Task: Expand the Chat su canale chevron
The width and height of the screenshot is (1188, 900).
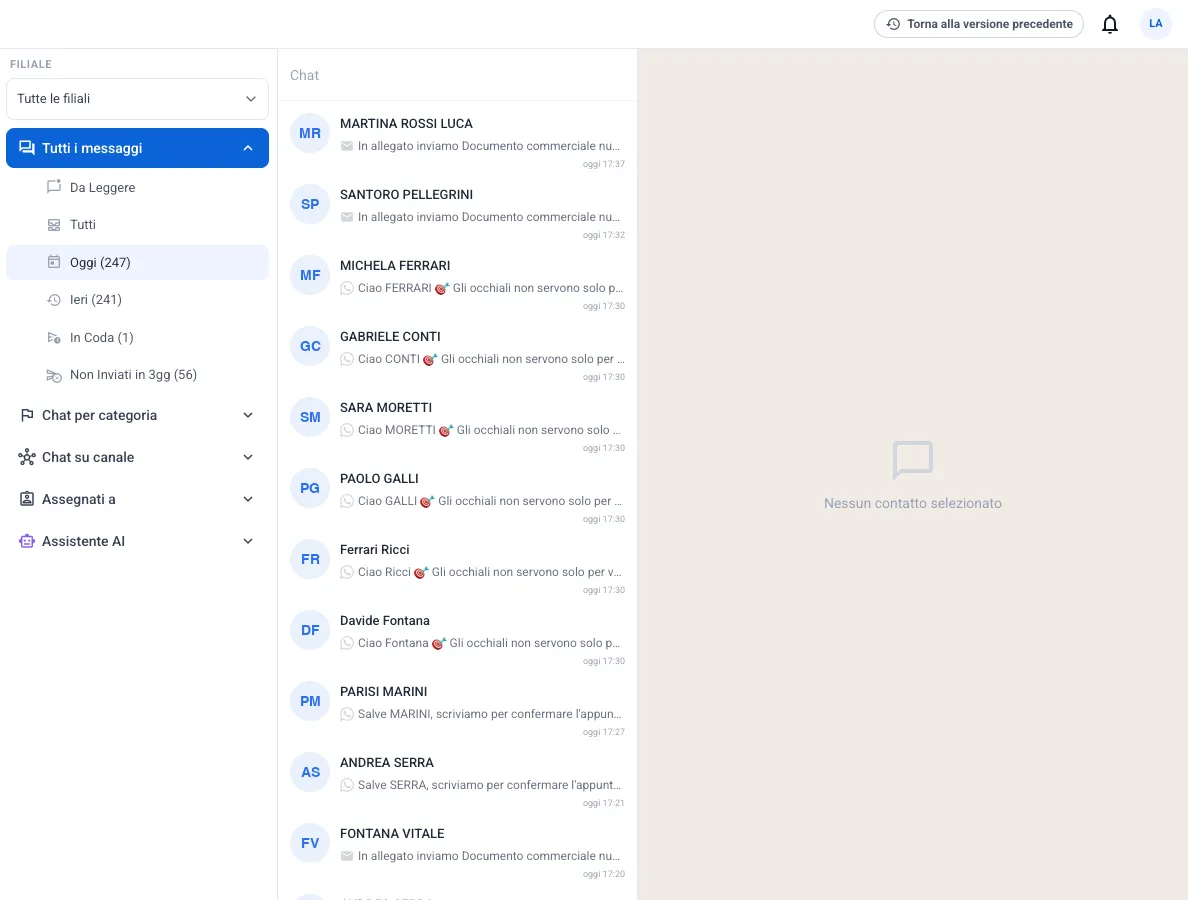Action: click(248, 457)
